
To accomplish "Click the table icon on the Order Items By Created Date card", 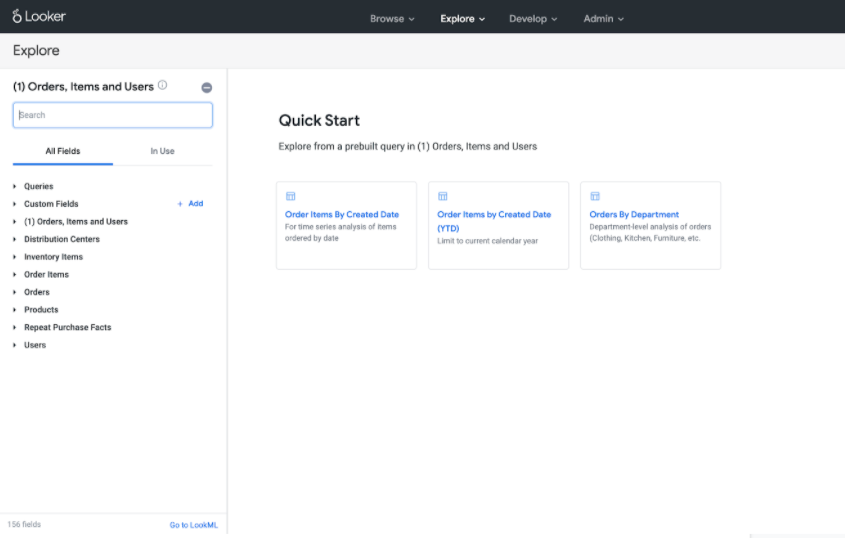I will pyautogui.click(x=290, y=196).
